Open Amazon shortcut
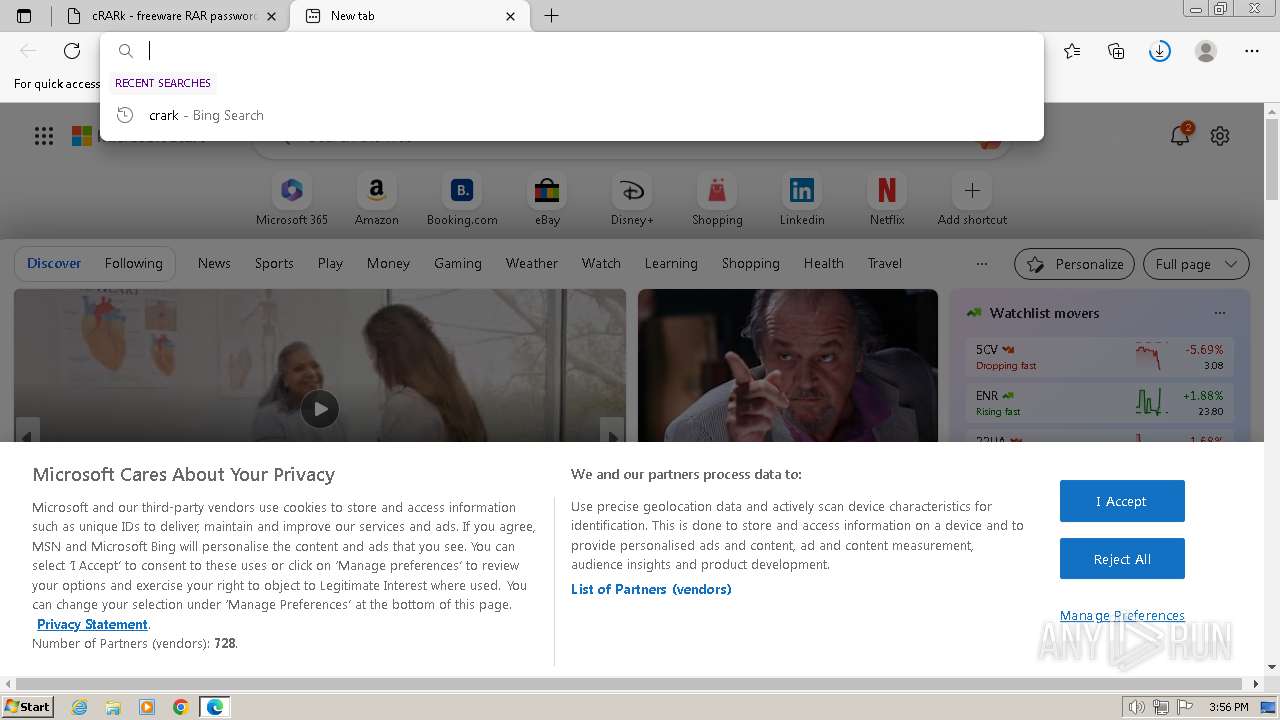 [x=376, y=201]
